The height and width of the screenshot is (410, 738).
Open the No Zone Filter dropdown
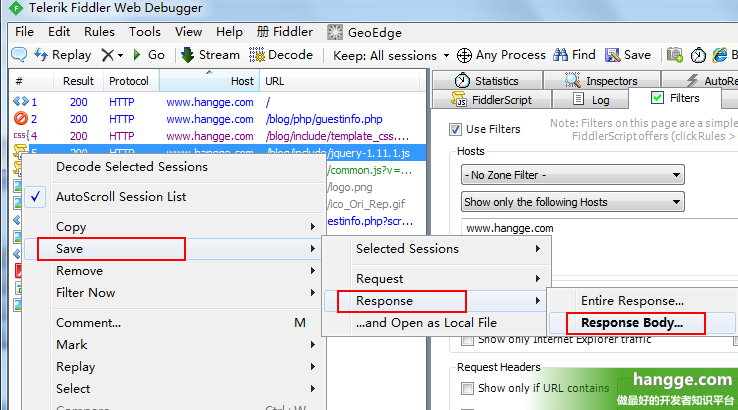coord(572,175)
